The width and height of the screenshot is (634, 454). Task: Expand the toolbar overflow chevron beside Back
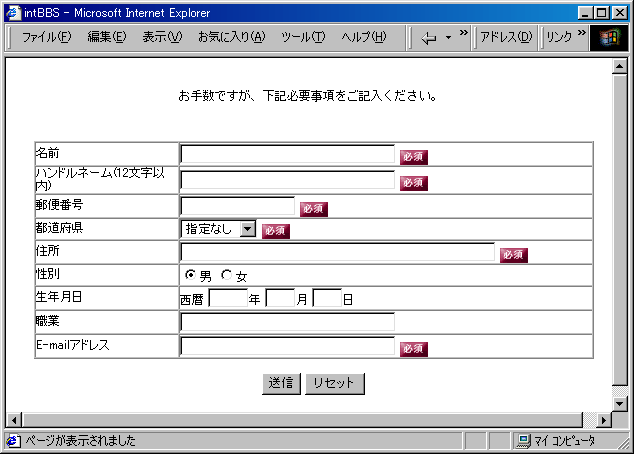click(x=463, y=32)
